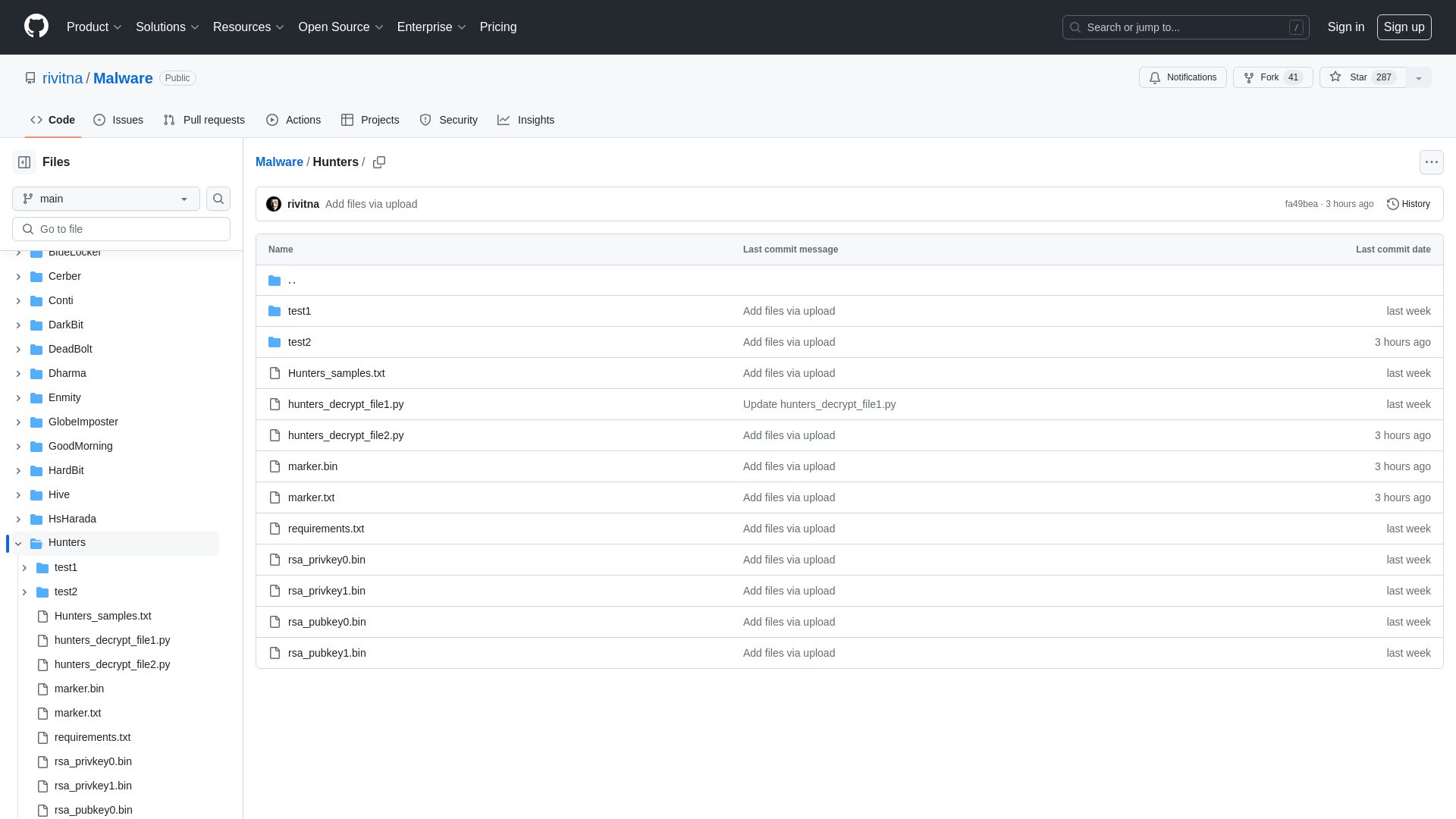Open the fa49bea commit link
This screenshot has width=1456, height=819.
click(x=1301, y=204)
